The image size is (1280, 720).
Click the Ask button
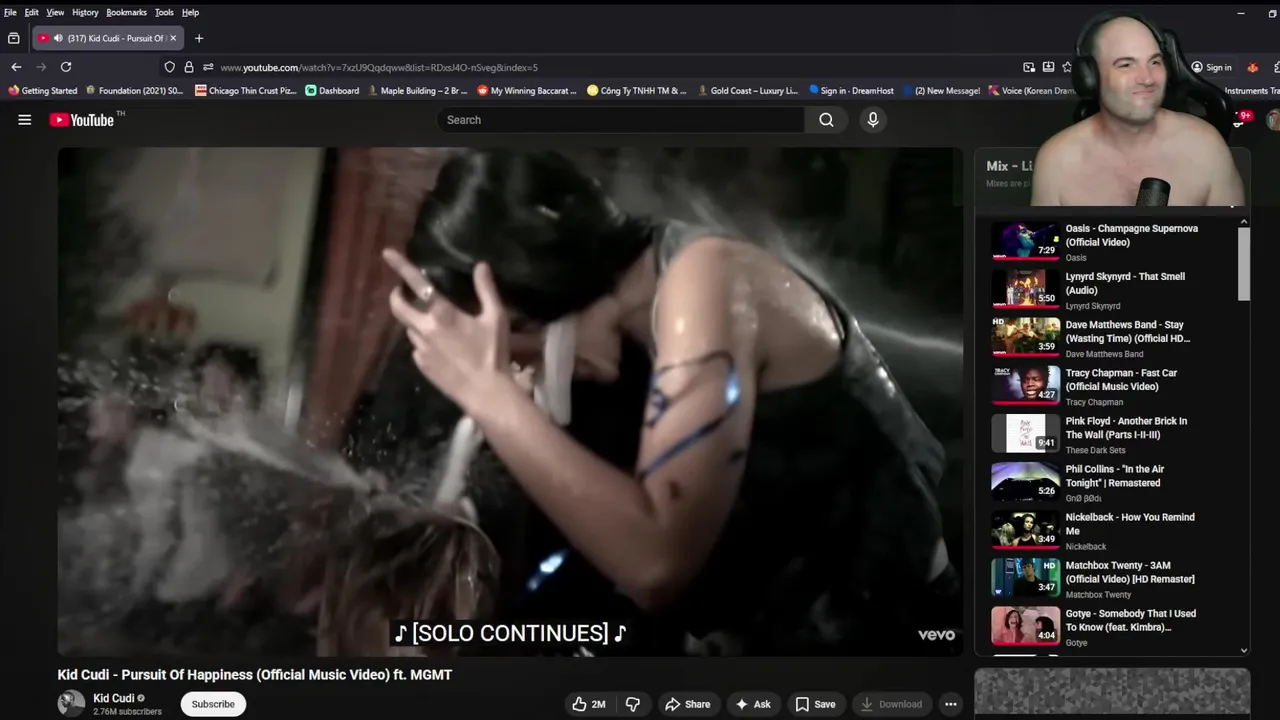(753, 704)
